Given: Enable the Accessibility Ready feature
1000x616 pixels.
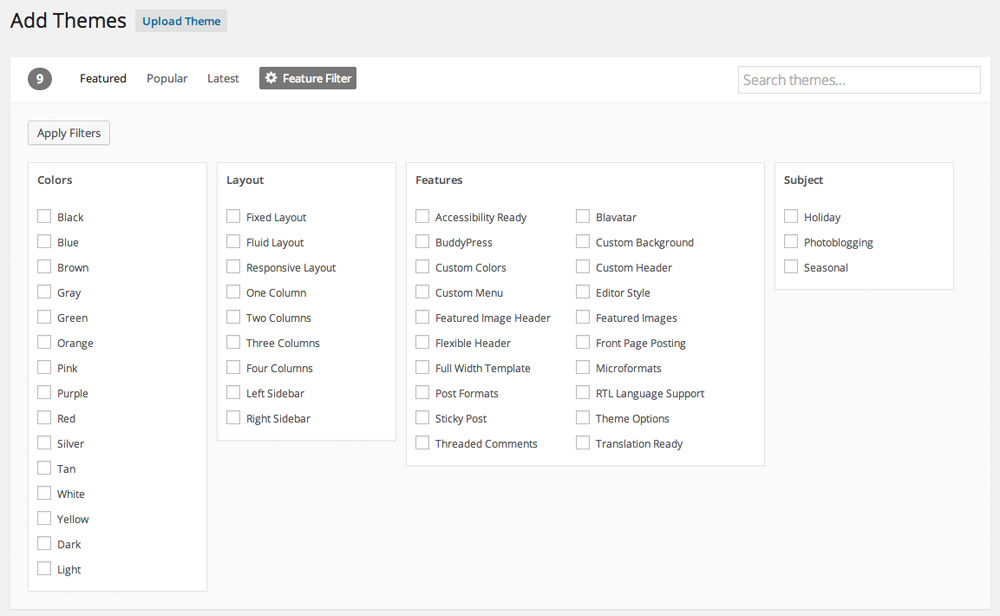Looking at the screenshot, I should click(421, 216).
